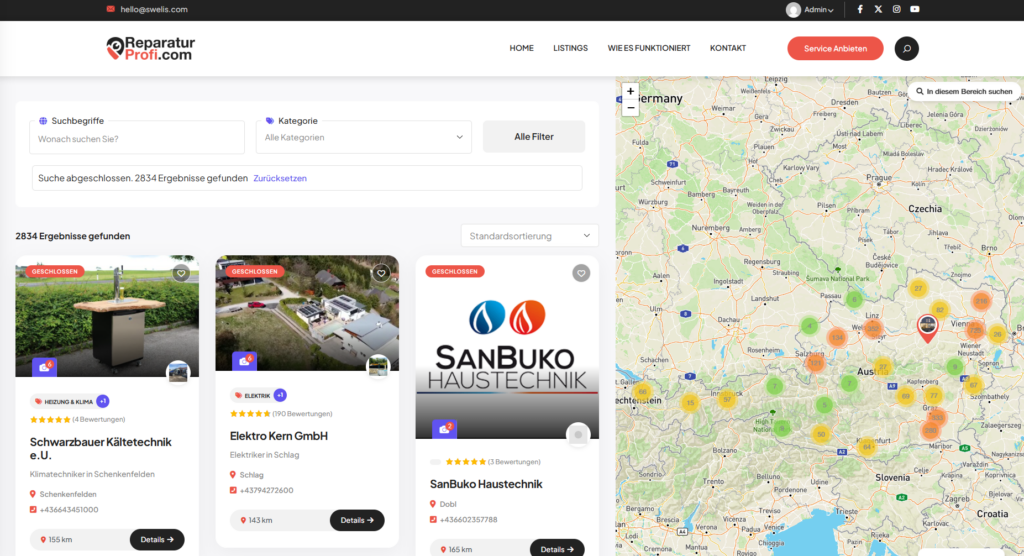Expand the Admin user menu
The height and width of the screenshot is (556, 1024).
click(811, 9)
